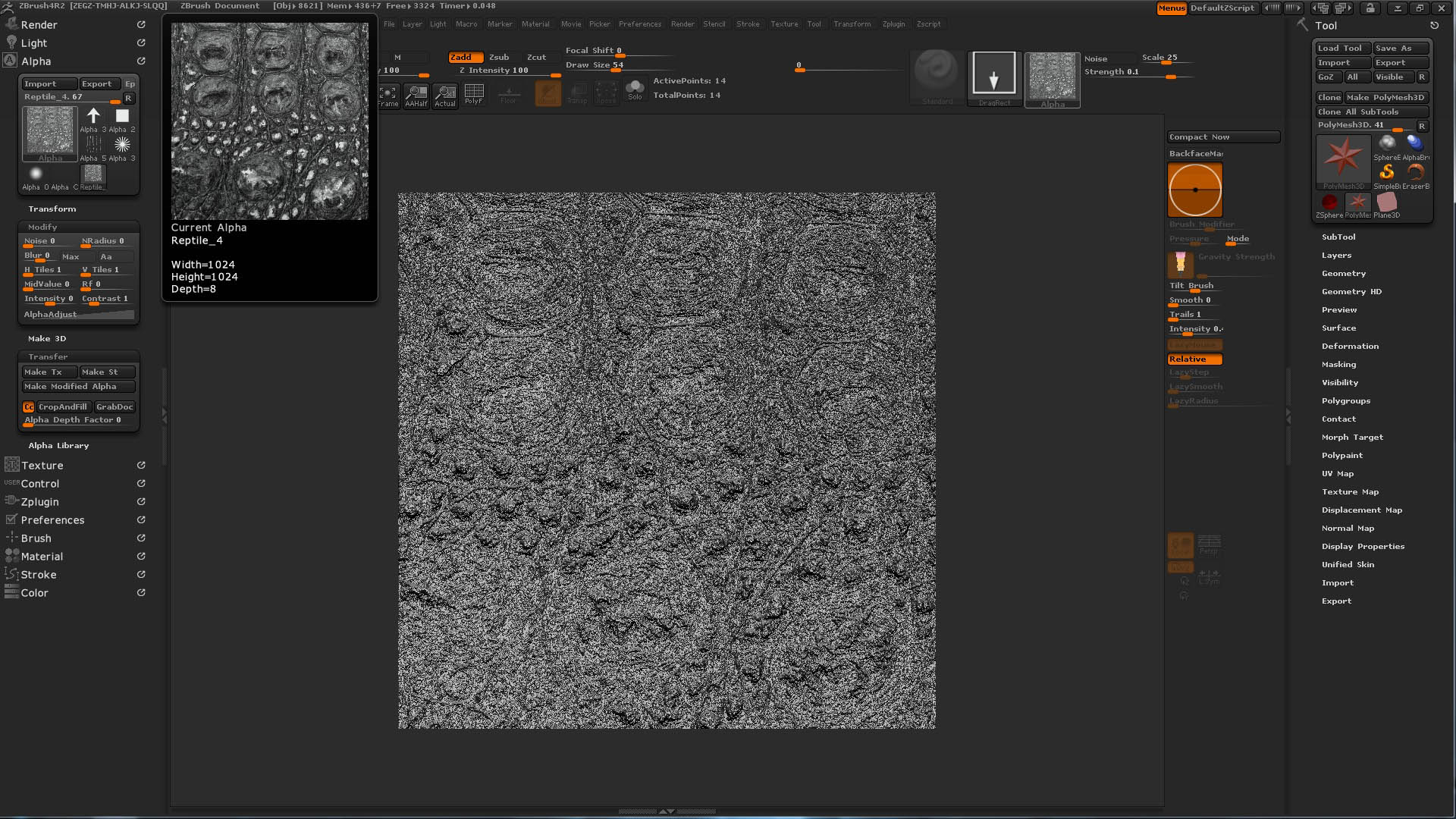
Task: Expand the Brush palette in left tray
Action: click(36, 538)
